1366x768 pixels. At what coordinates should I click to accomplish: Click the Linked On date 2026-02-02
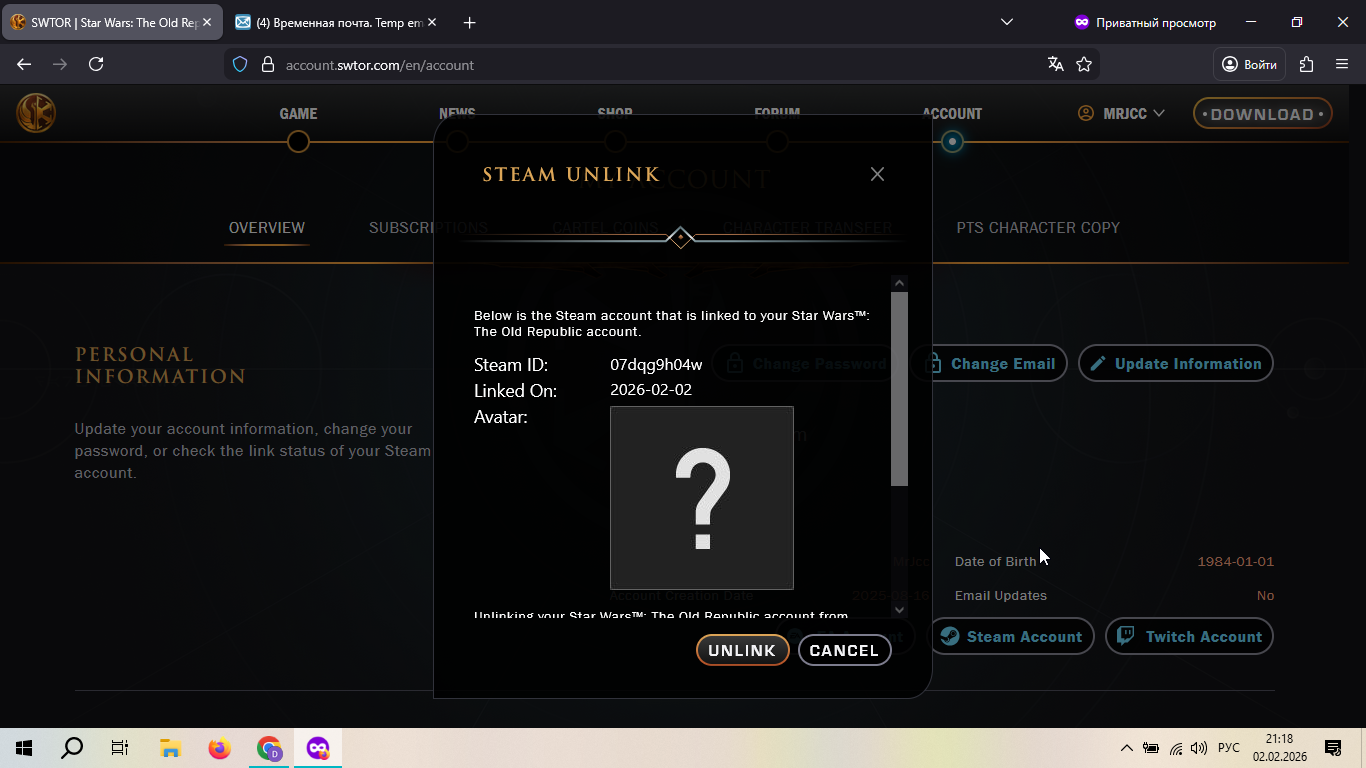click(651, 390)
